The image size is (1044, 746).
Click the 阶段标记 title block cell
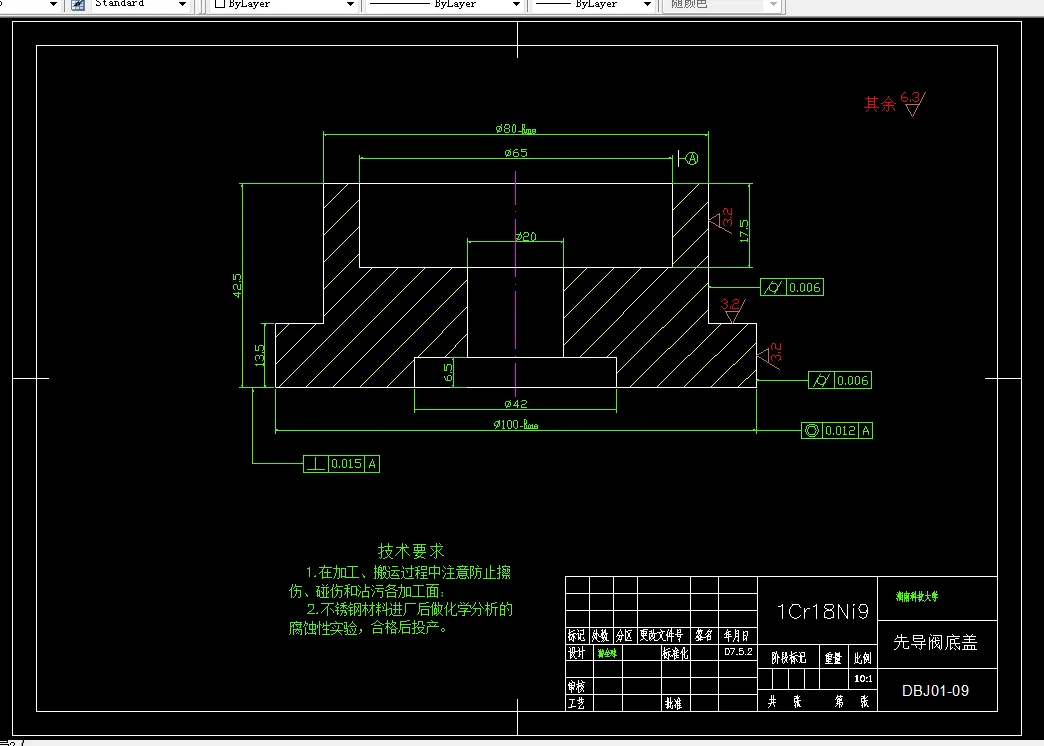pos(789,658)
